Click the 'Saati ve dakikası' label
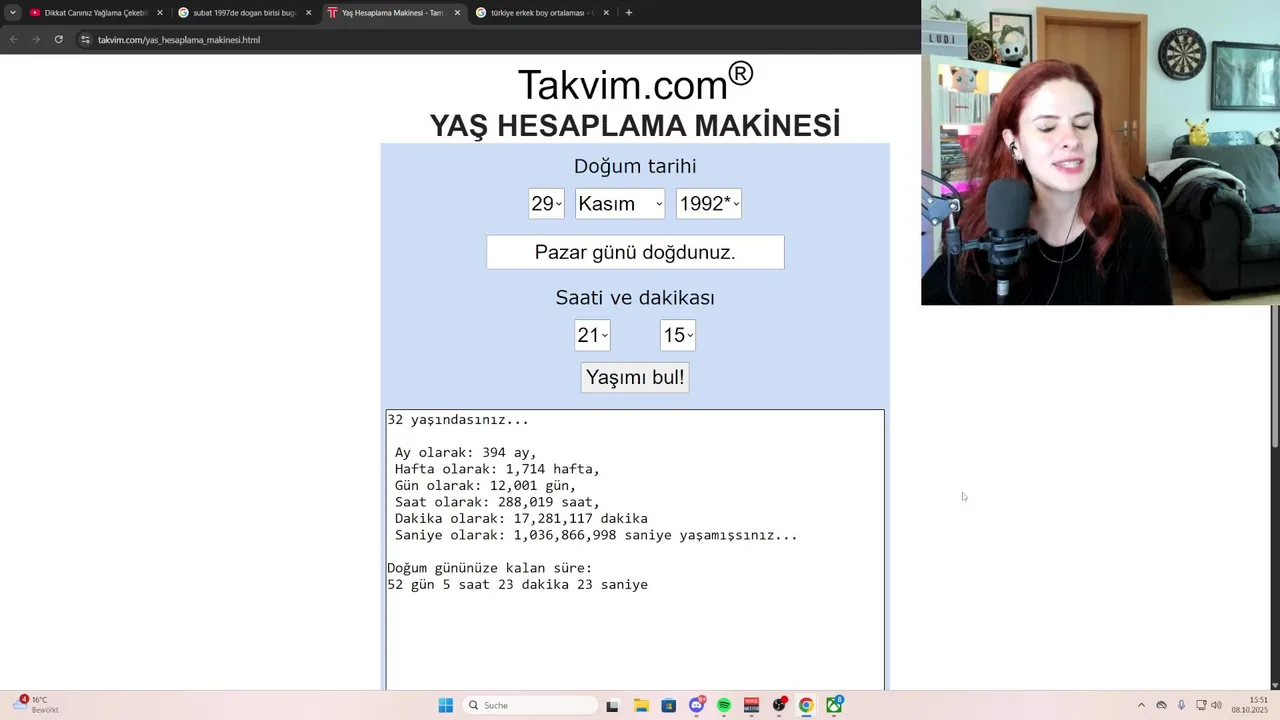The width and height of the screenshot is (1280, 720). pos(635,297)
